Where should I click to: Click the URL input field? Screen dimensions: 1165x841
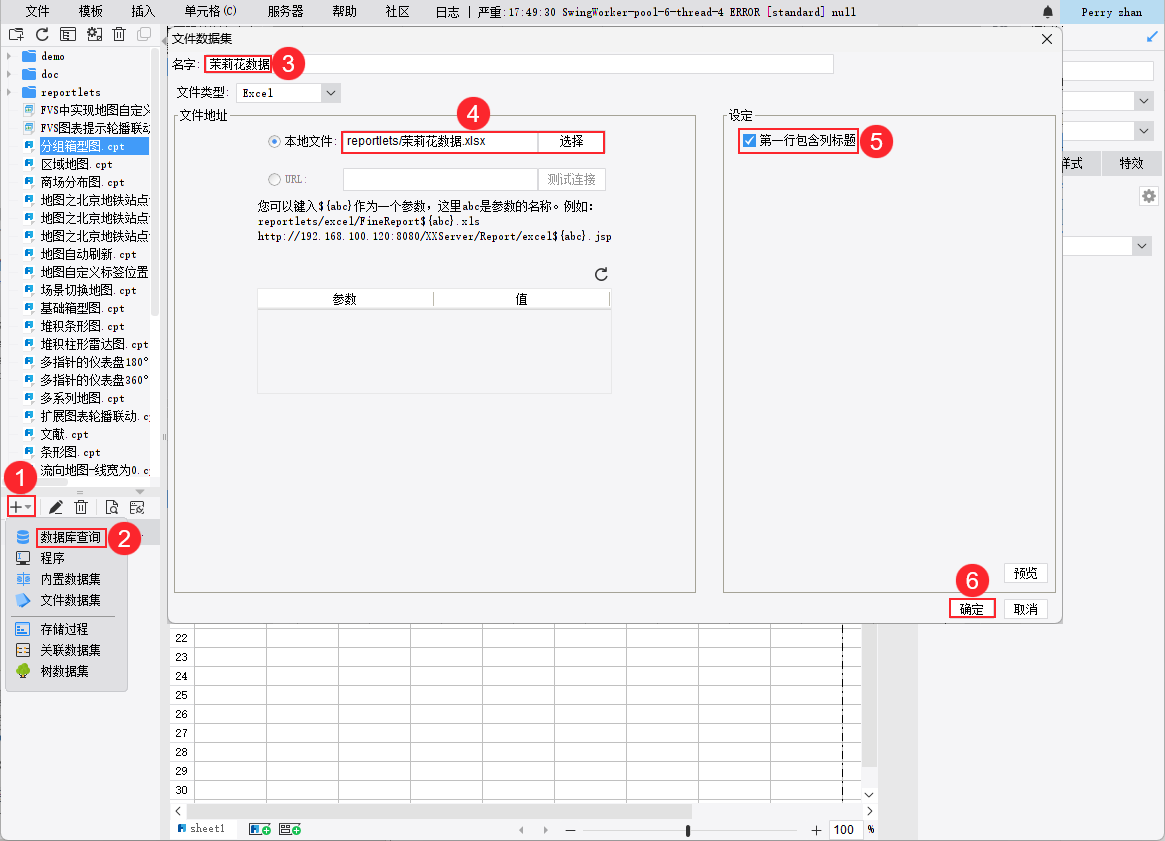pos(440,179)
